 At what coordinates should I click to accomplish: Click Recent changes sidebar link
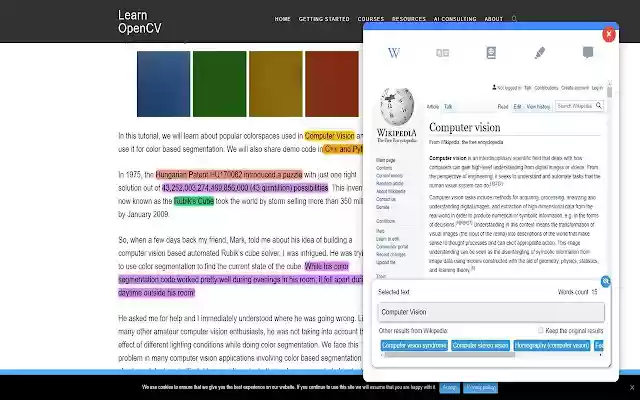point(391,254)
